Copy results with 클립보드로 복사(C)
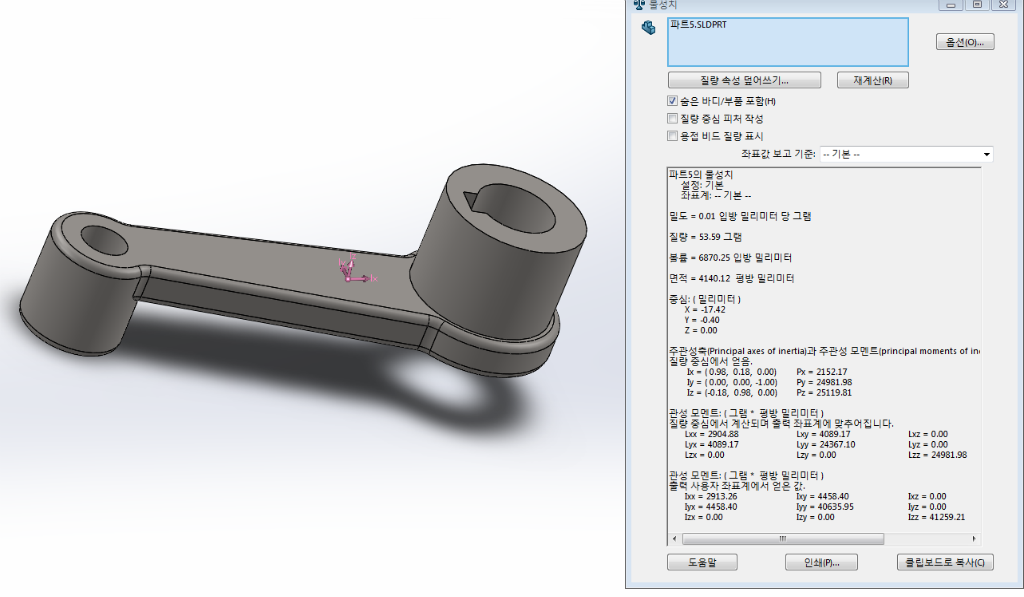The width and height of the screenshot is (1024, 597). click(x=945, y=562)
